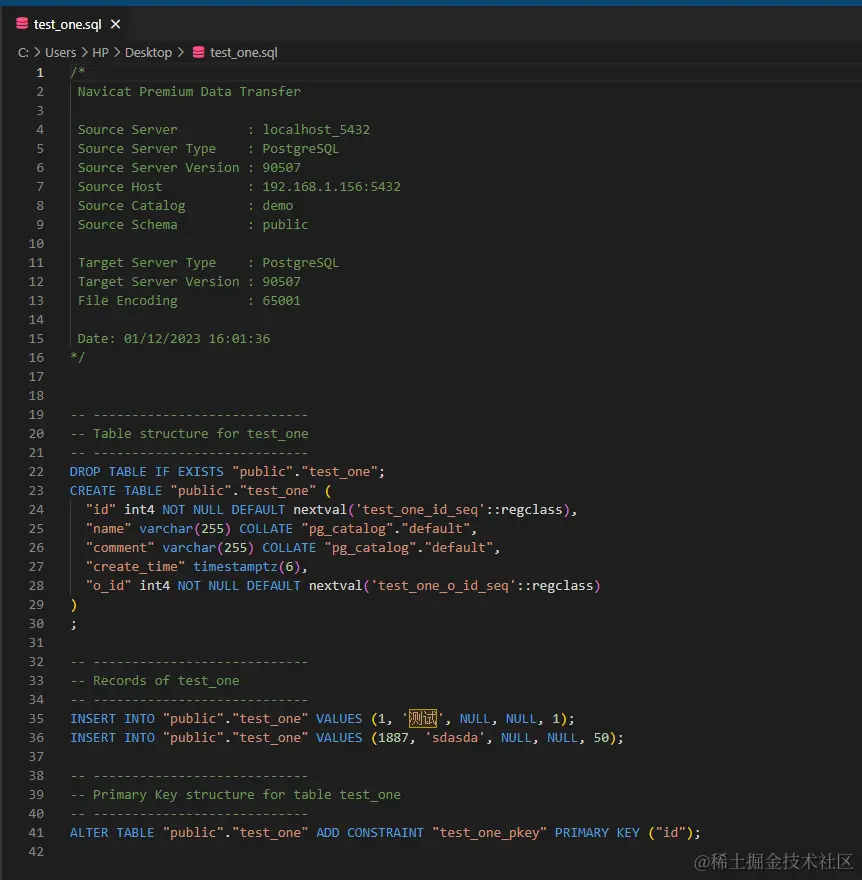Click the "comment" column definition
The height and width of the screenshot is (880, 862).
point(292,548)
